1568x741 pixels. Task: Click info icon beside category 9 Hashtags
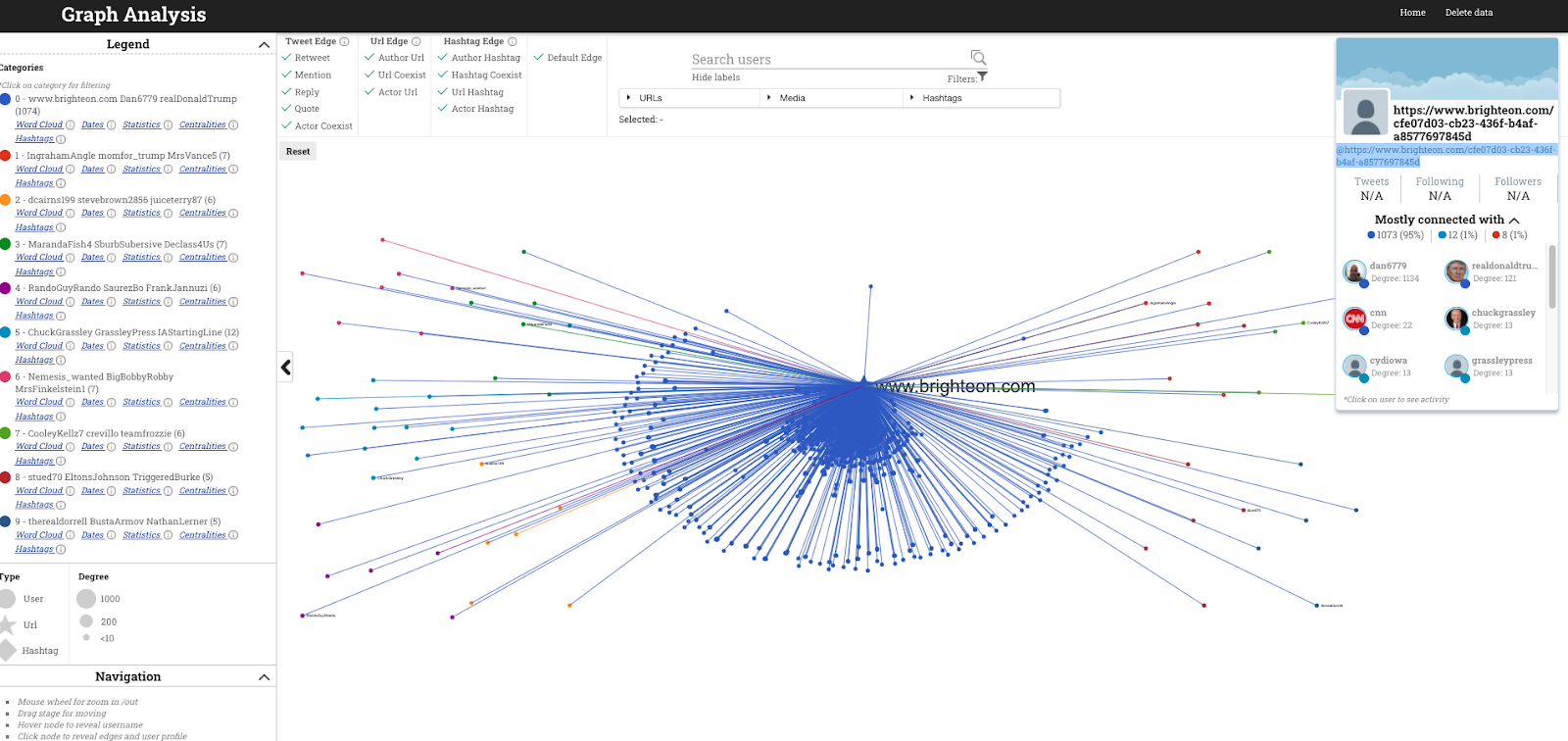[x=61, y=549]
